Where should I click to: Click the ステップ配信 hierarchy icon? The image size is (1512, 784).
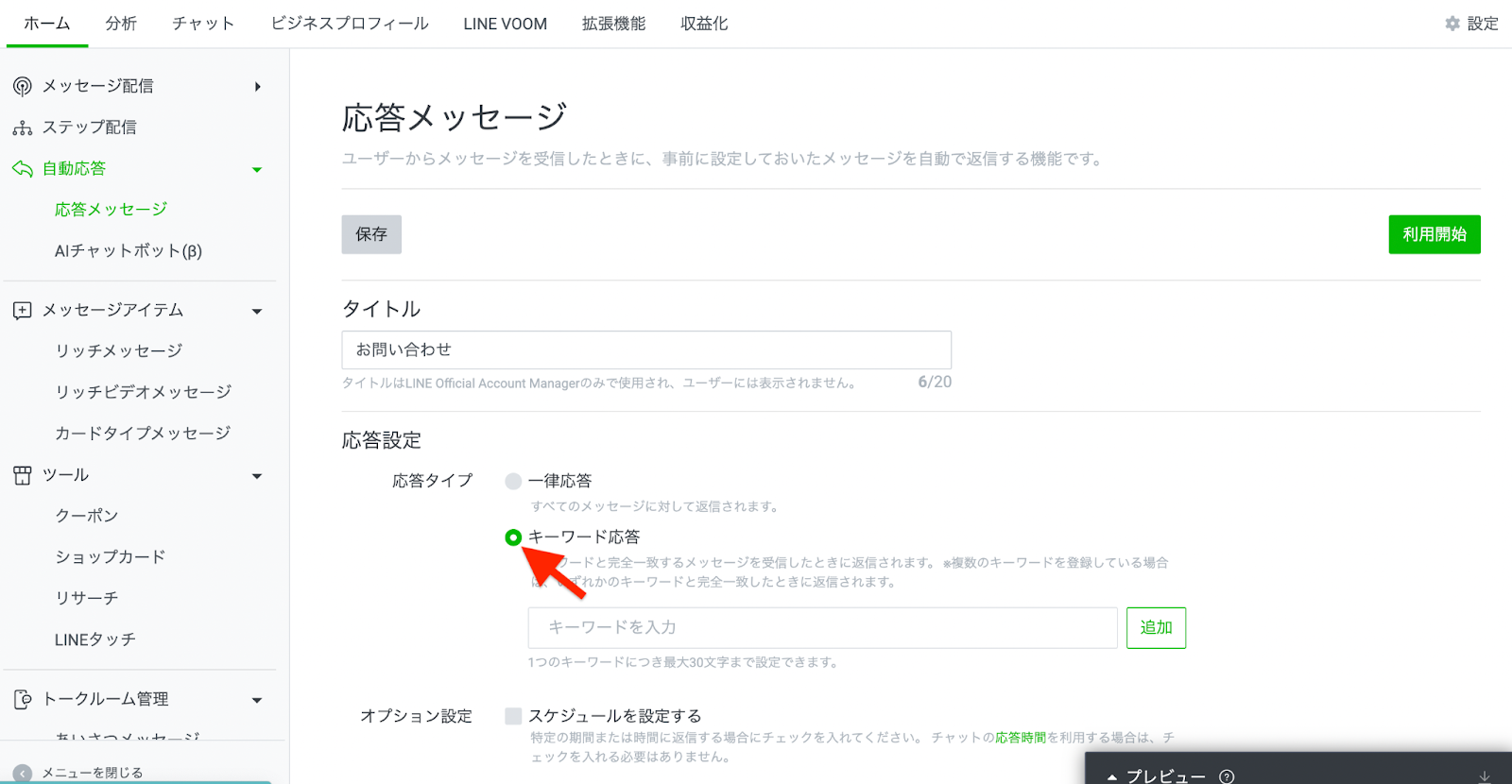tap(22, 128)
